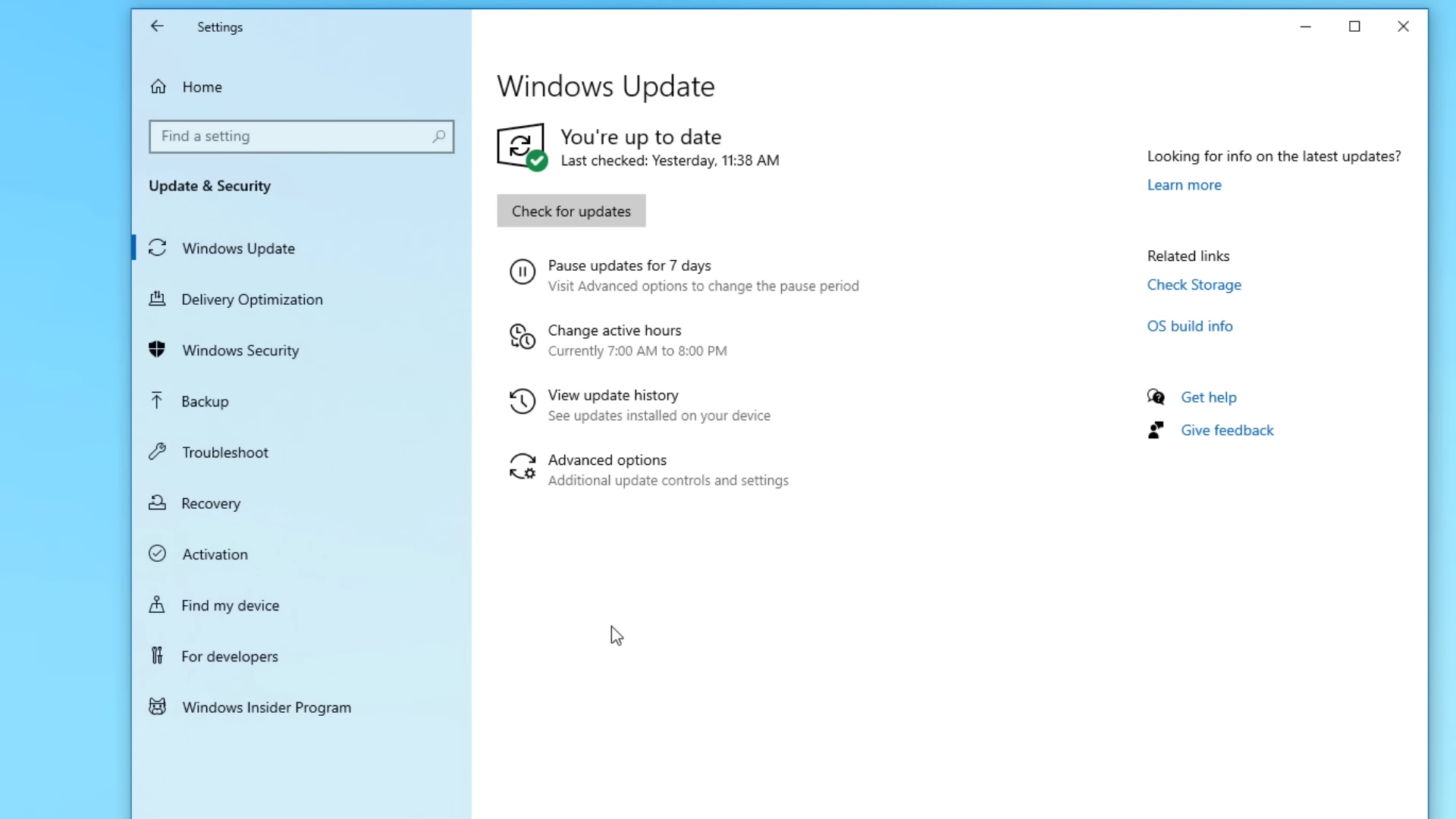Click the Learn more link

pyautogui.click(x=1184, y=185)
